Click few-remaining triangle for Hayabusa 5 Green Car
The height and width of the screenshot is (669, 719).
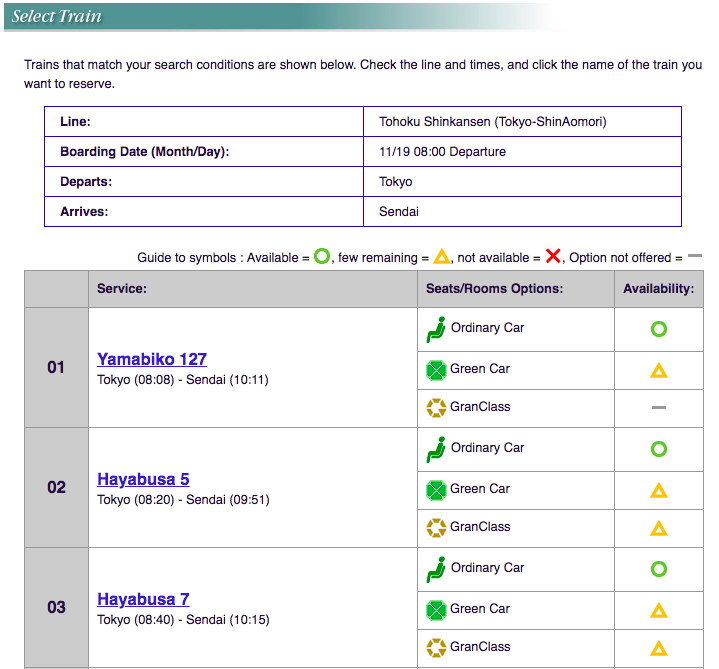click(659, 490)
